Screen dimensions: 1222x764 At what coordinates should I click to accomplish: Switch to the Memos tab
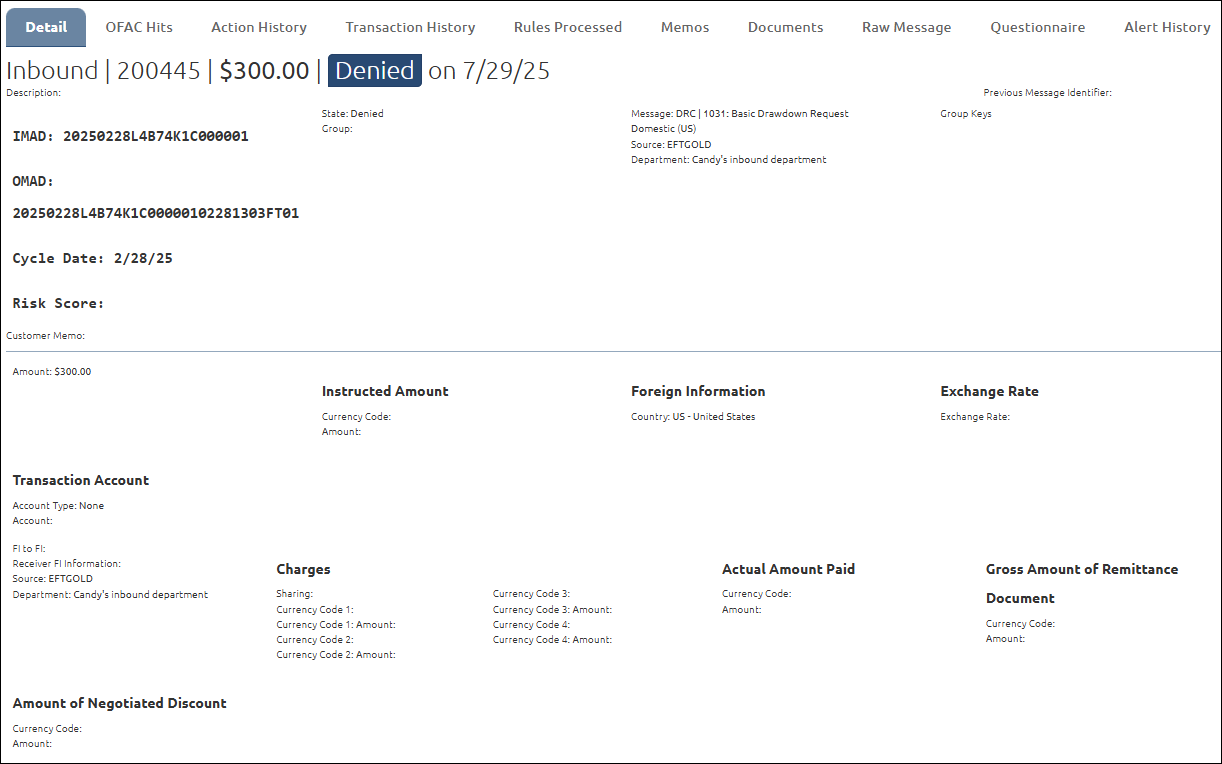click(x=684, y=27)
